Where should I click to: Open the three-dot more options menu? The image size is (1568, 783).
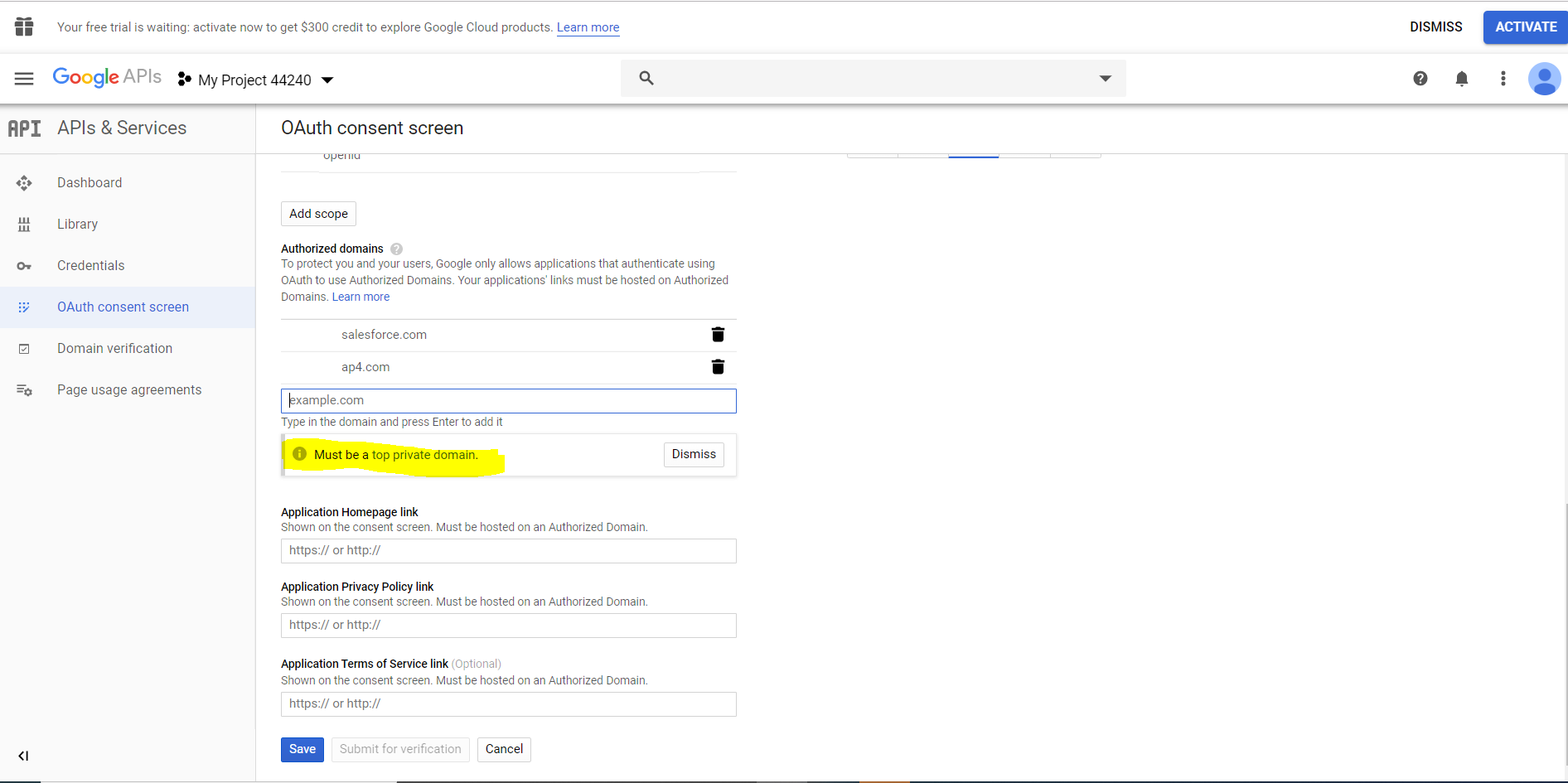1503,79
